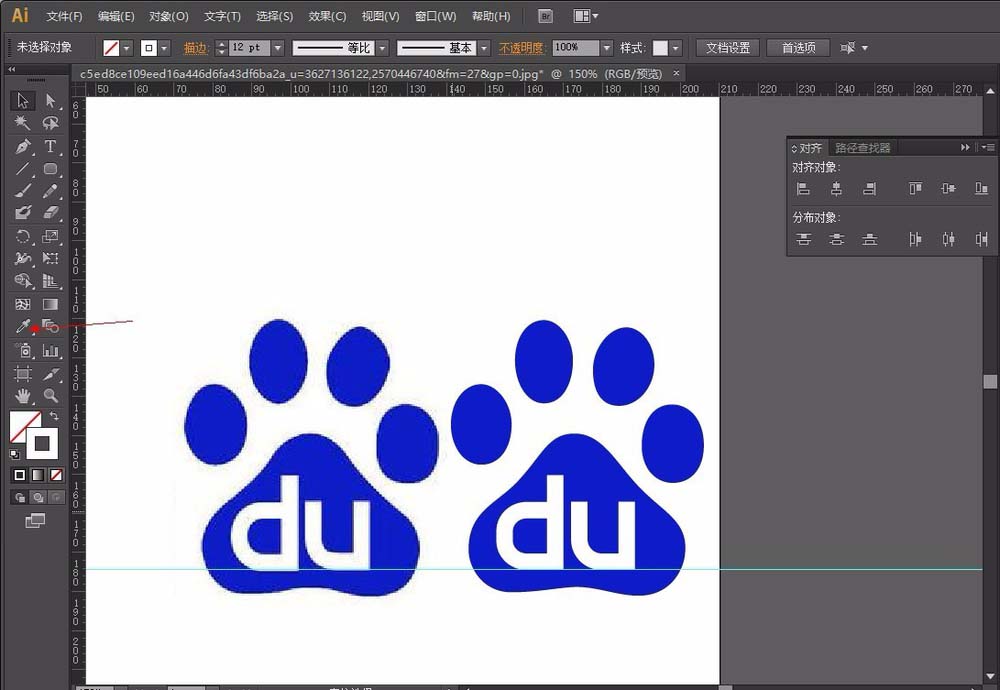Select the Direct Selection tool

coord(50,100)
